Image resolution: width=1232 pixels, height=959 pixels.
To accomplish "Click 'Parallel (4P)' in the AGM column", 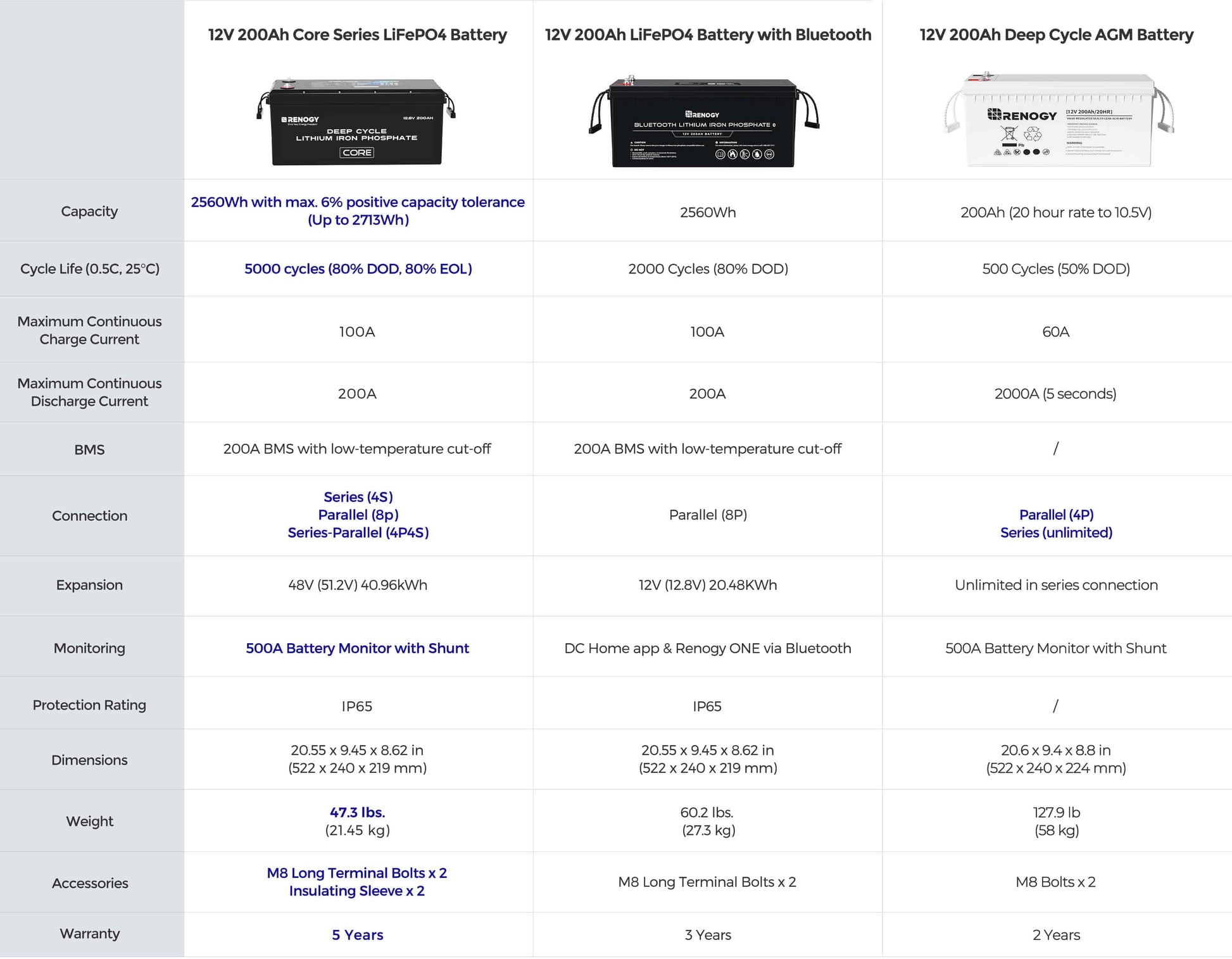I will click(x=1056, y=515).
